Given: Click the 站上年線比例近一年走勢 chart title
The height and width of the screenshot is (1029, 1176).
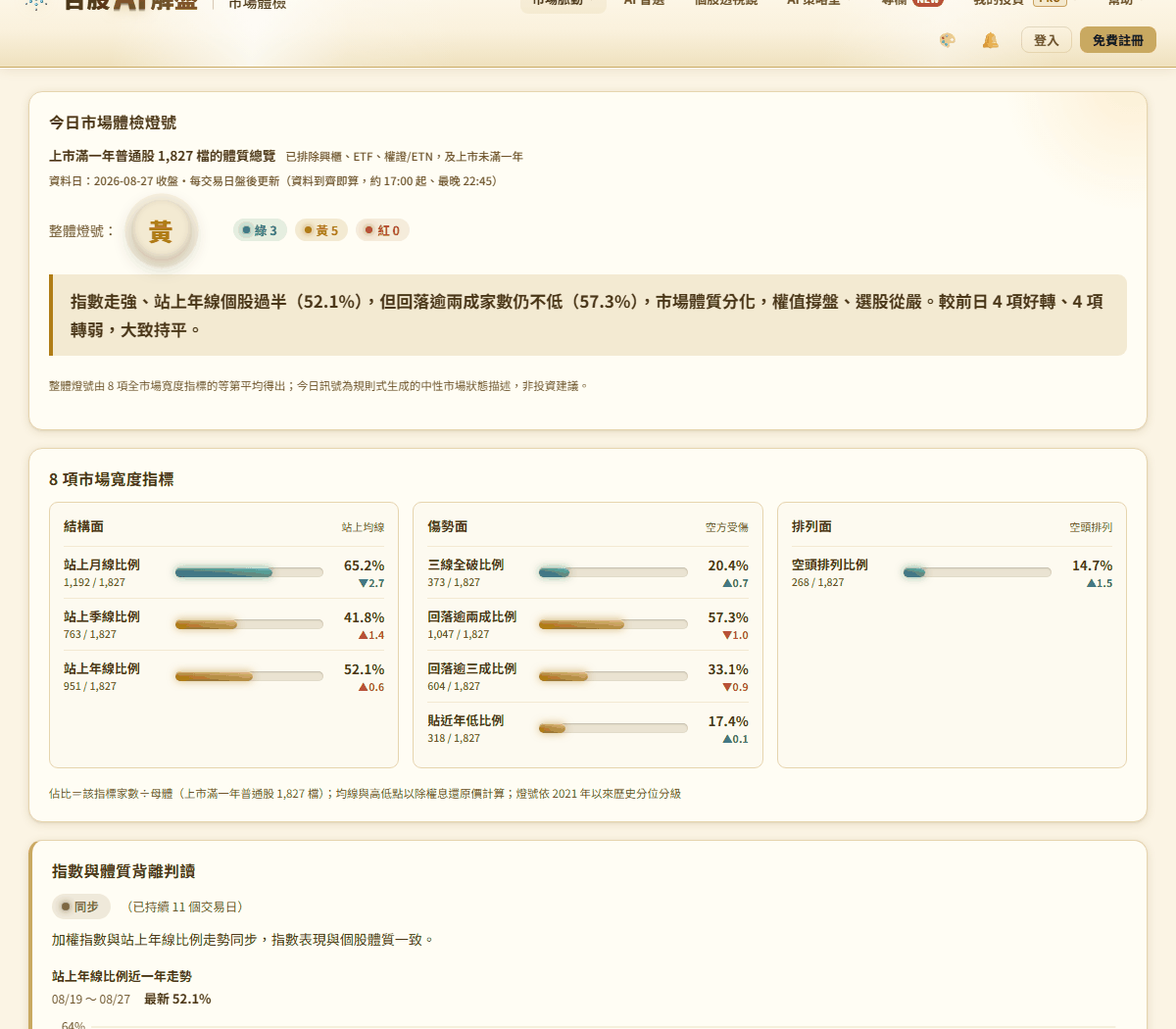Looking at the screenshot, I should pos(122,976).
